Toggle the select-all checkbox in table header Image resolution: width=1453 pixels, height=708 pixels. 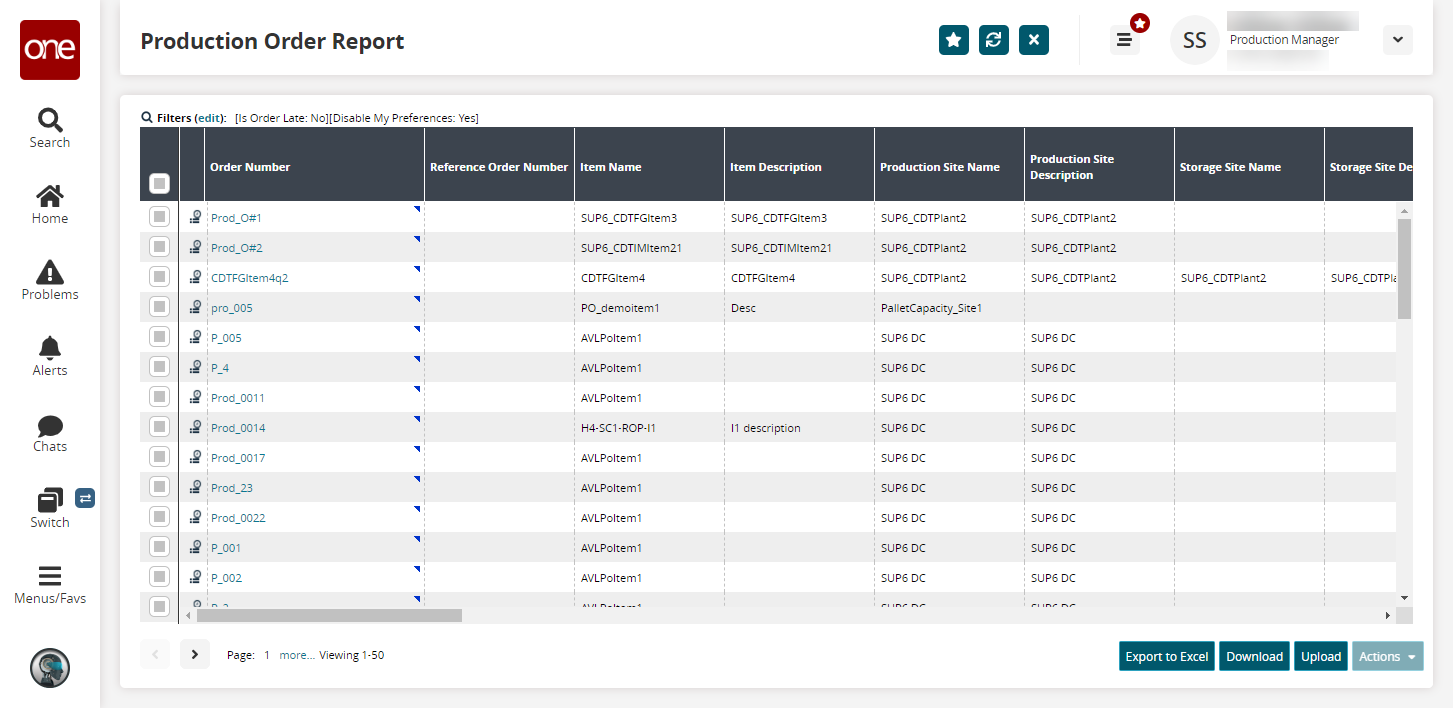(x=160, y=183)
